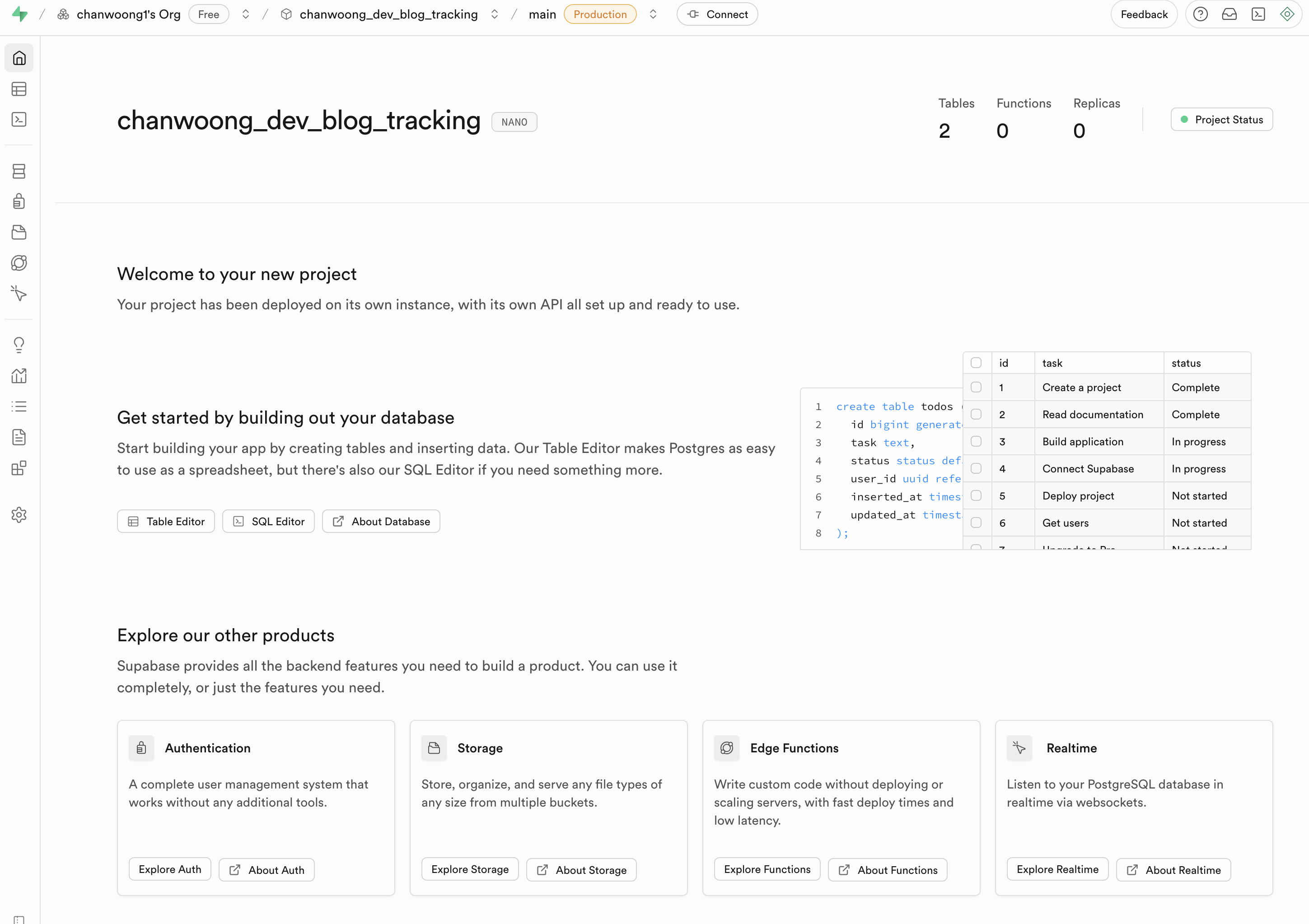Open the Project Status indicator

[1221, 120]
